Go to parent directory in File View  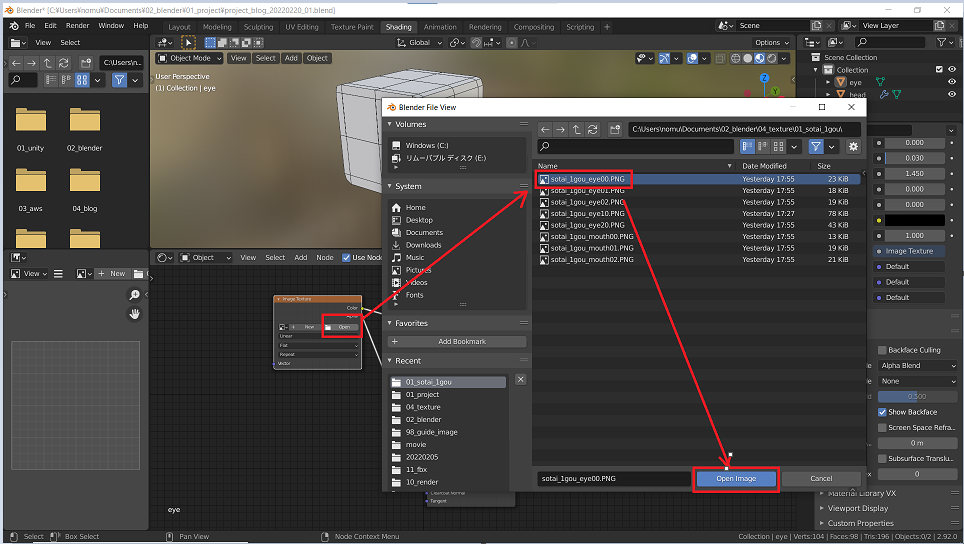click(x=576, y=129)
